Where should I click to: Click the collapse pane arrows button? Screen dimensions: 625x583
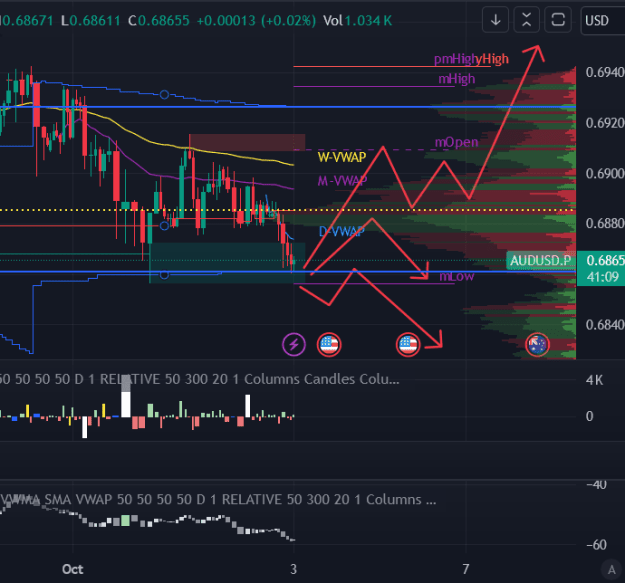(x=527, y=20)
